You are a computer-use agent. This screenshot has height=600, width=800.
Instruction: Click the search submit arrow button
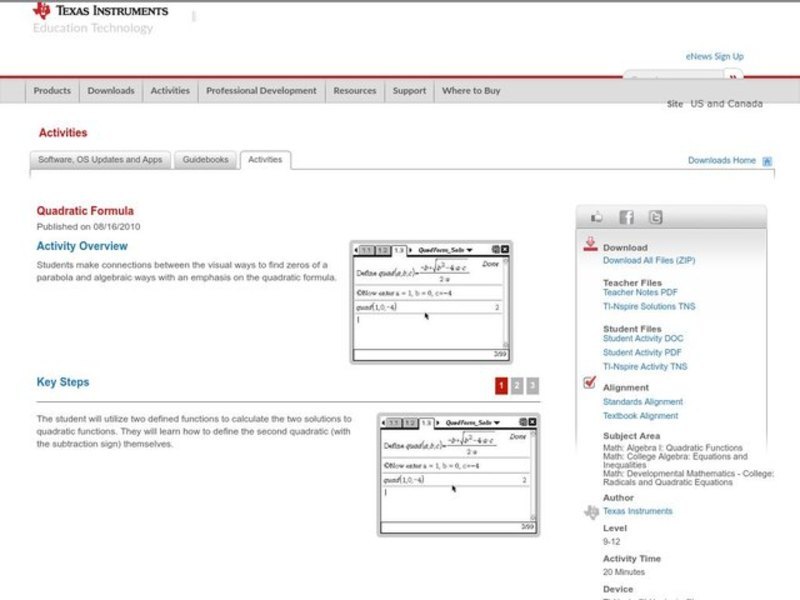click(x=734, y=77)
